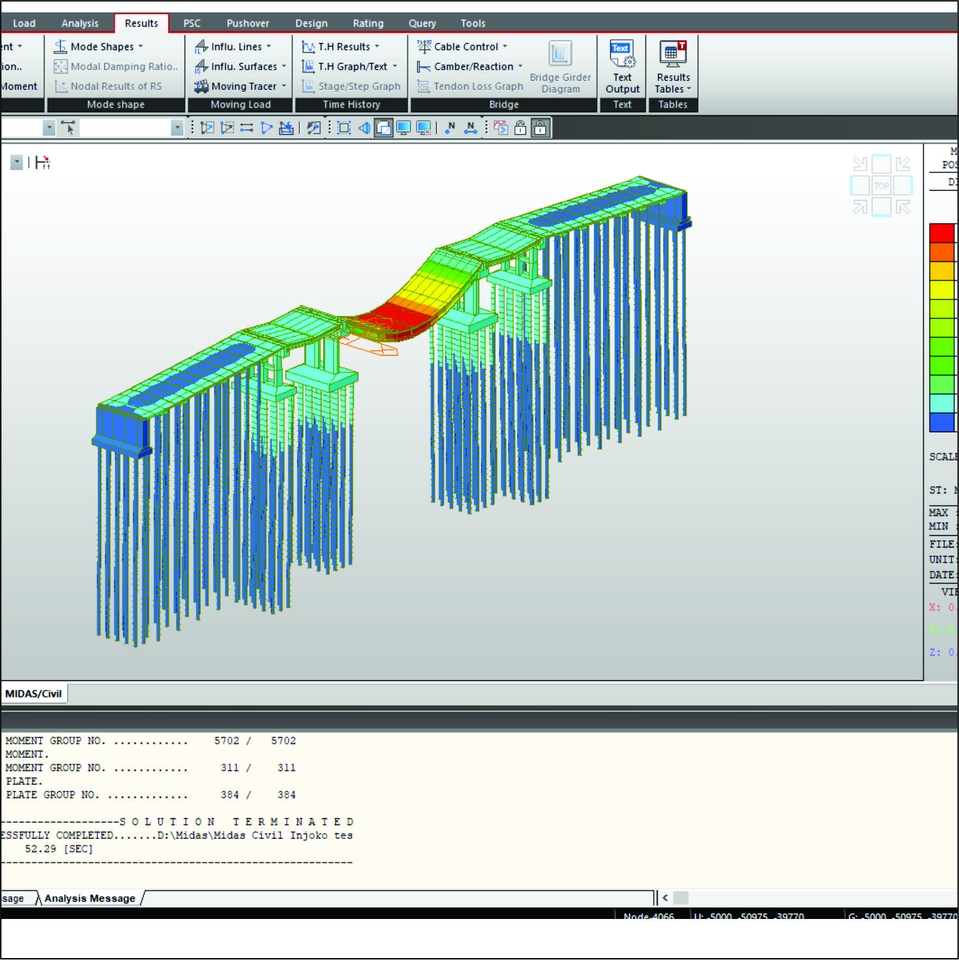Open the Cable Control dropdown
This screenshot has width=959, height=960.
coord(462,46)
